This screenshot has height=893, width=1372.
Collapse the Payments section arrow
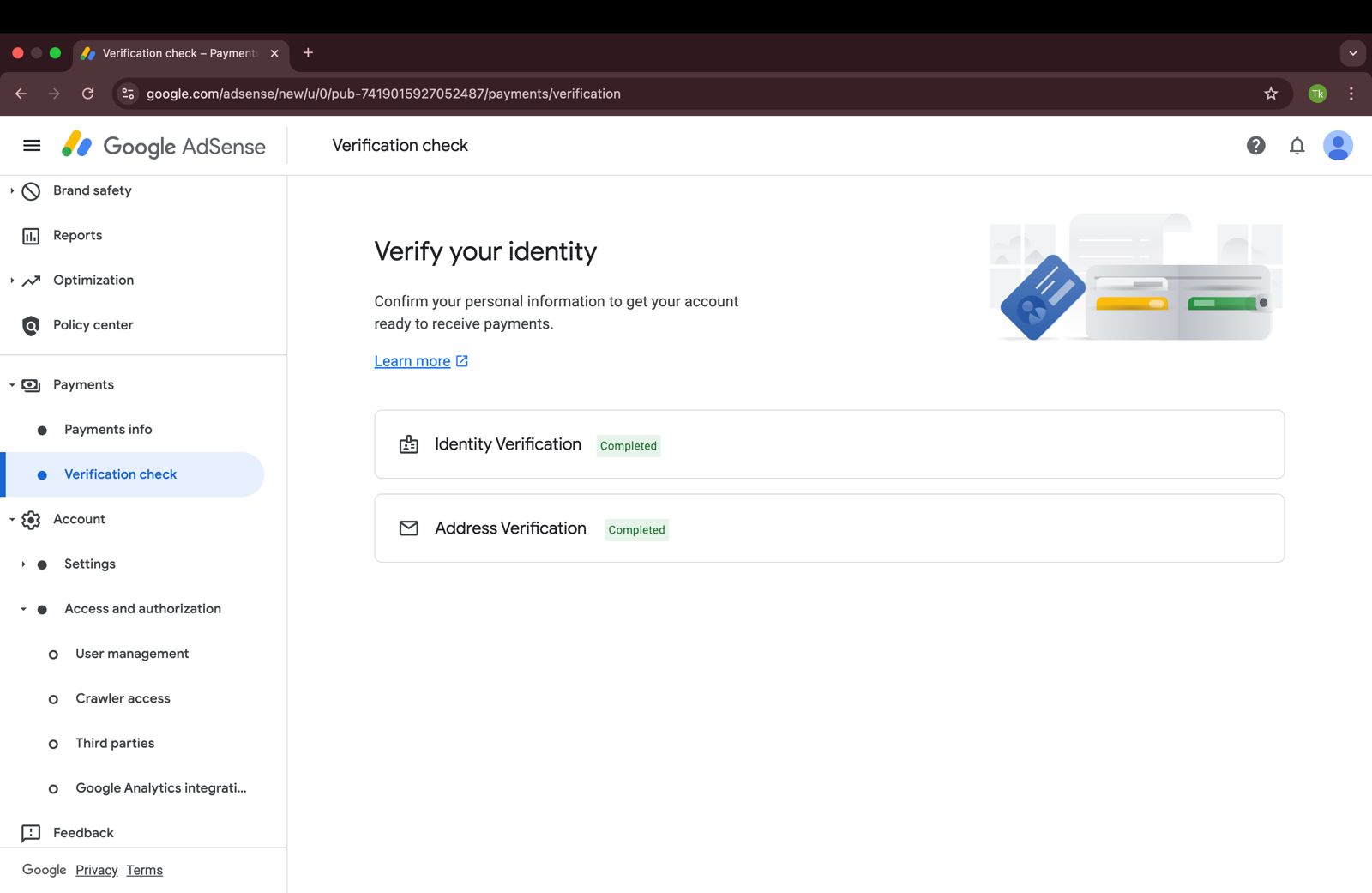pos(12,385)
